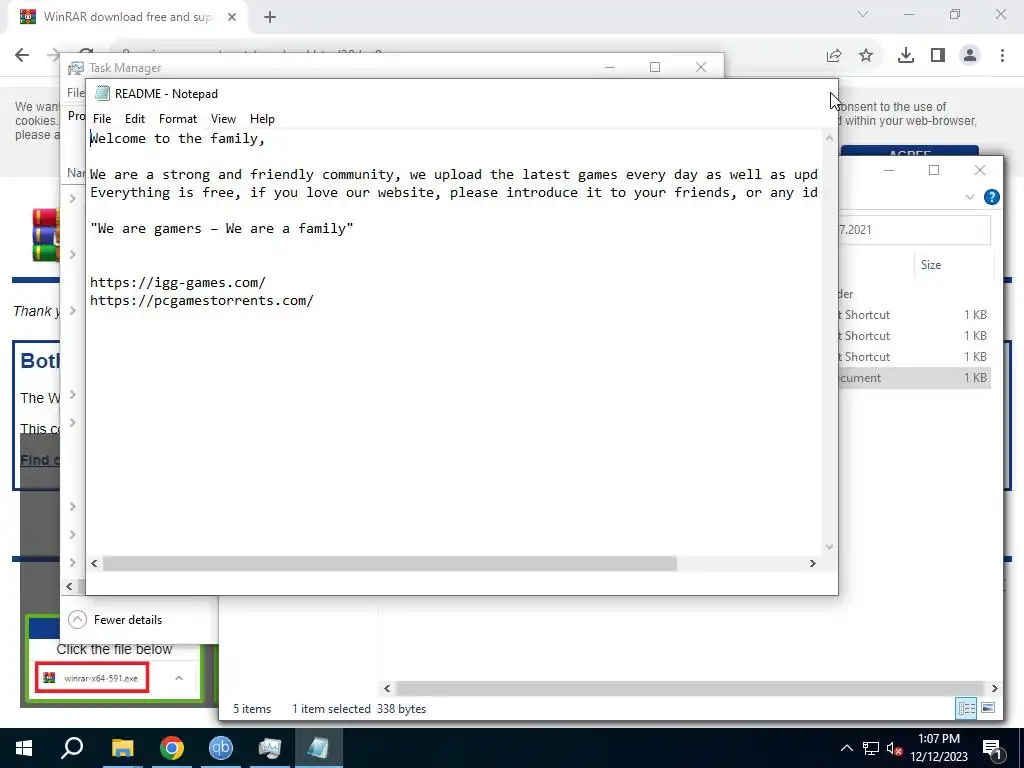This screenshot has height=768, width=1024.
Task: Open new tab in Chrome
Action: [270, 17]
